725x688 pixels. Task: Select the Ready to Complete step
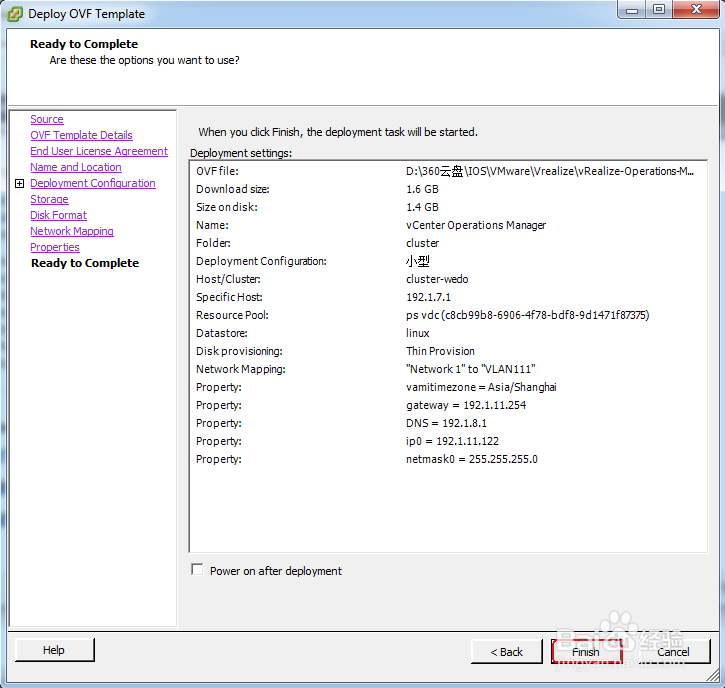[85, 263]
